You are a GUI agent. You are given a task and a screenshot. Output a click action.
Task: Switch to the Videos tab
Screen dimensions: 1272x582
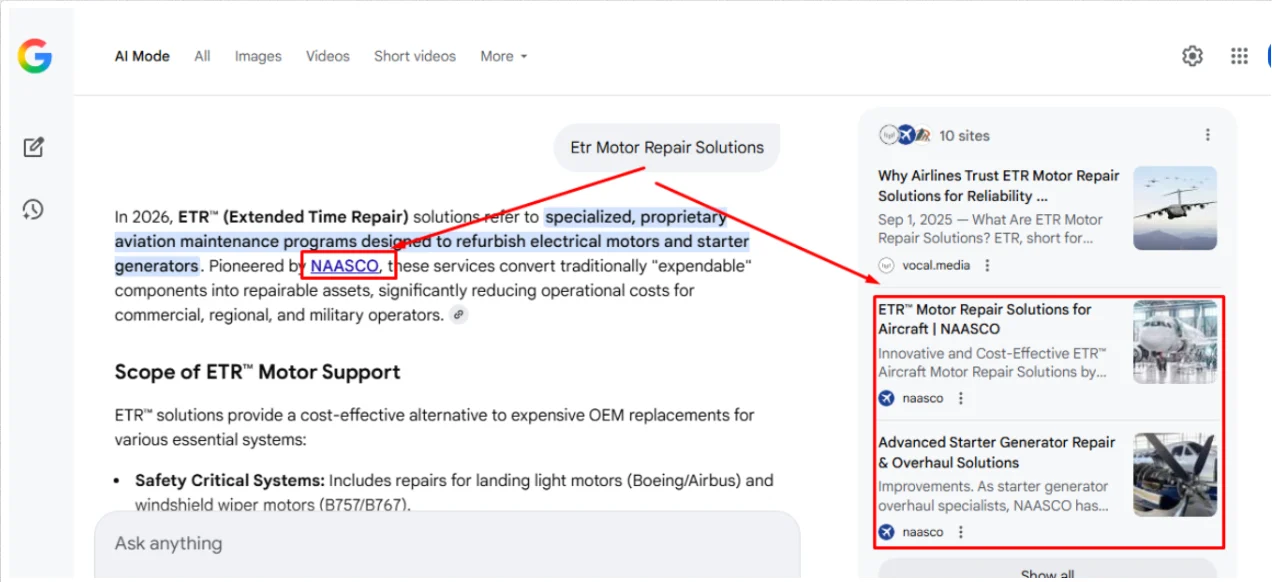pyautogui.click(x=328, y=56)
